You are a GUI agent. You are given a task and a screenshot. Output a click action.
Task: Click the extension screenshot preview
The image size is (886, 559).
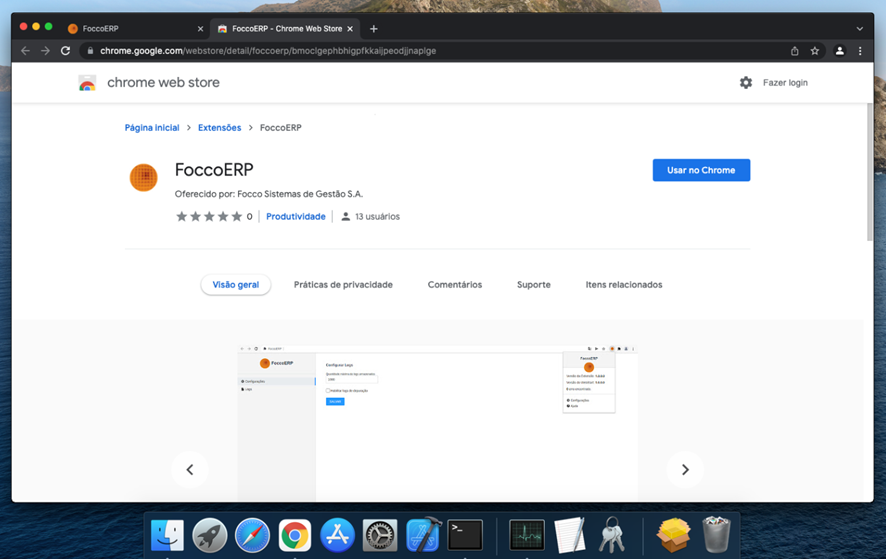pyautogui.click(x=438, y=423)
